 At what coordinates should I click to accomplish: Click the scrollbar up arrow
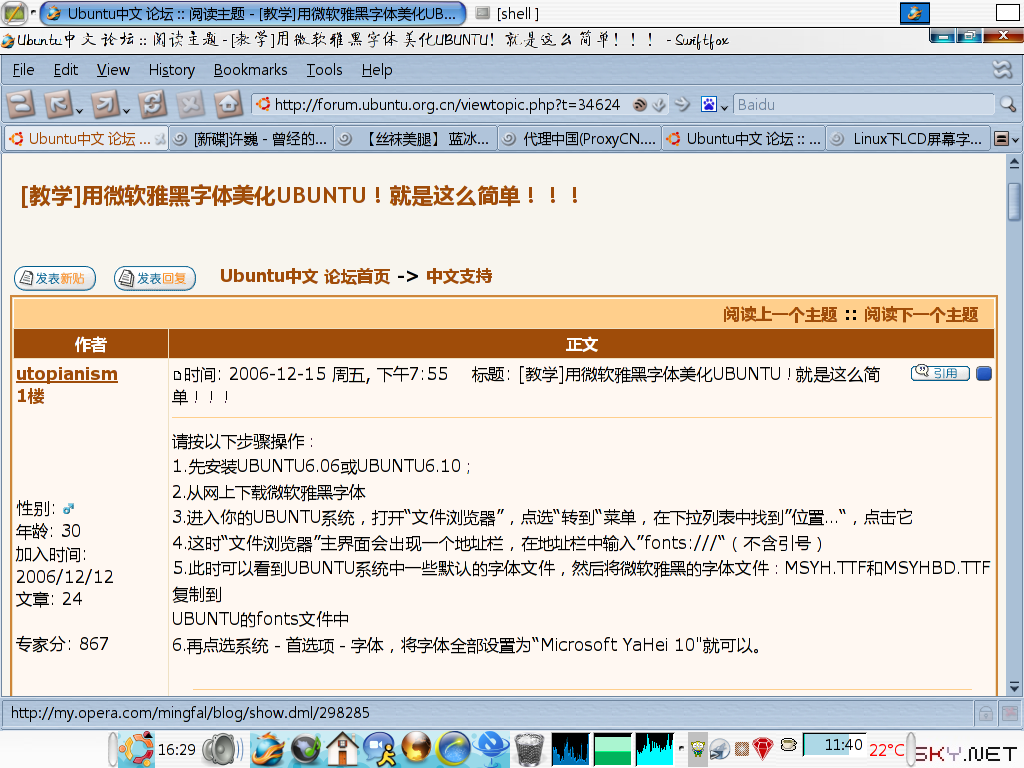(1014, 161)
